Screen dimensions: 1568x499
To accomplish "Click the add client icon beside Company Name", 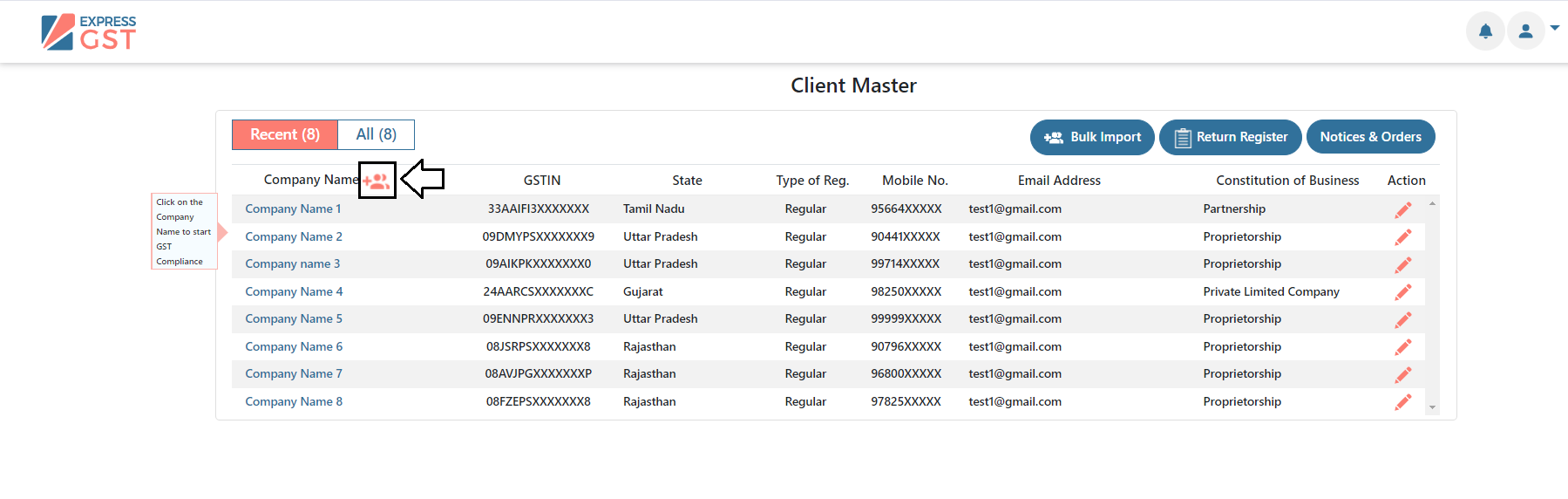I will coord(377,181).
